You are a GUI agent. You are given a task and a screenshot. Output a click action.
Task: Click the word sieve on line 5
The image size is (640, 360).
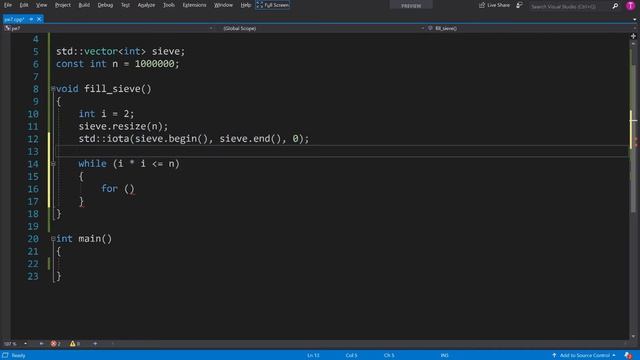point(166,51)
